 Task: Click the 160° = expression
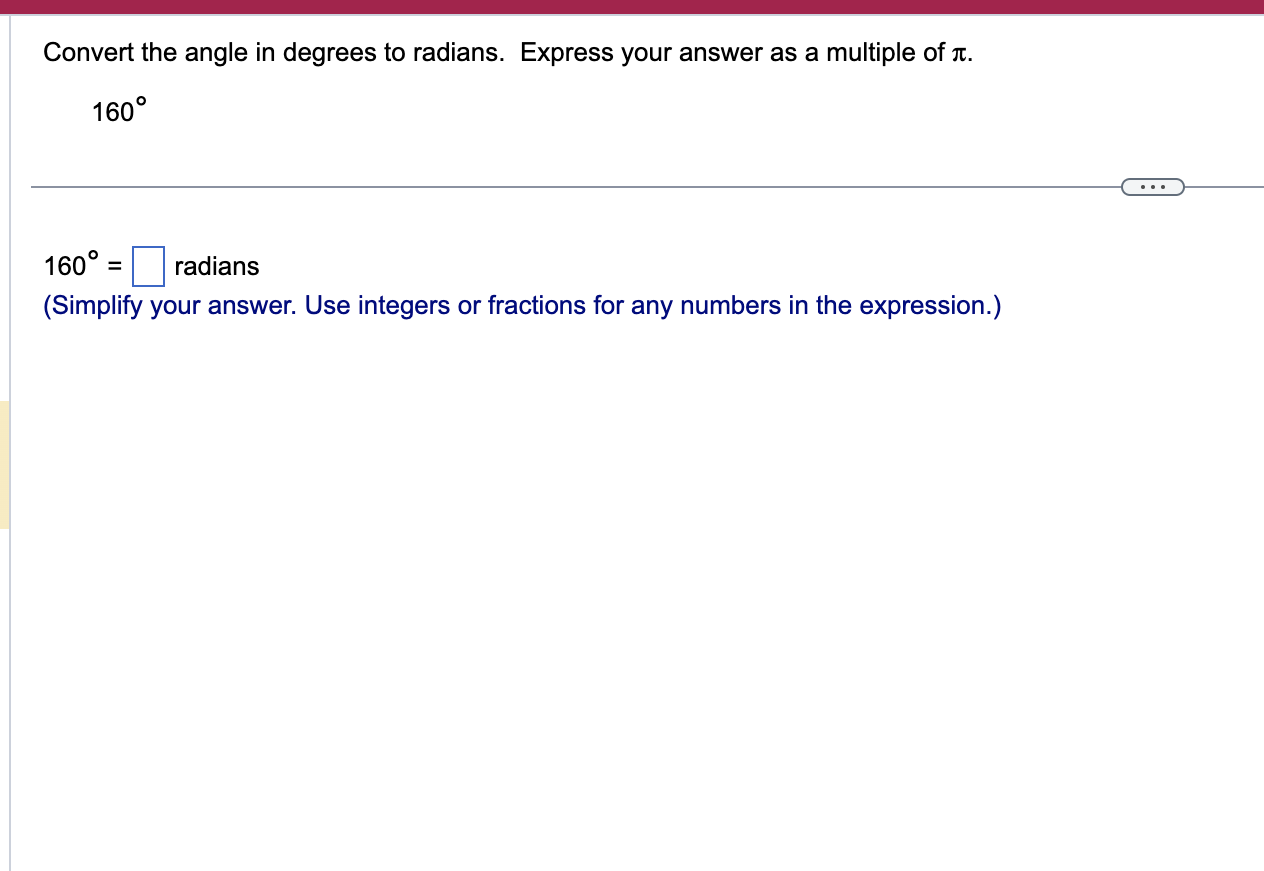pyautogui.click(x=82, y=266)
